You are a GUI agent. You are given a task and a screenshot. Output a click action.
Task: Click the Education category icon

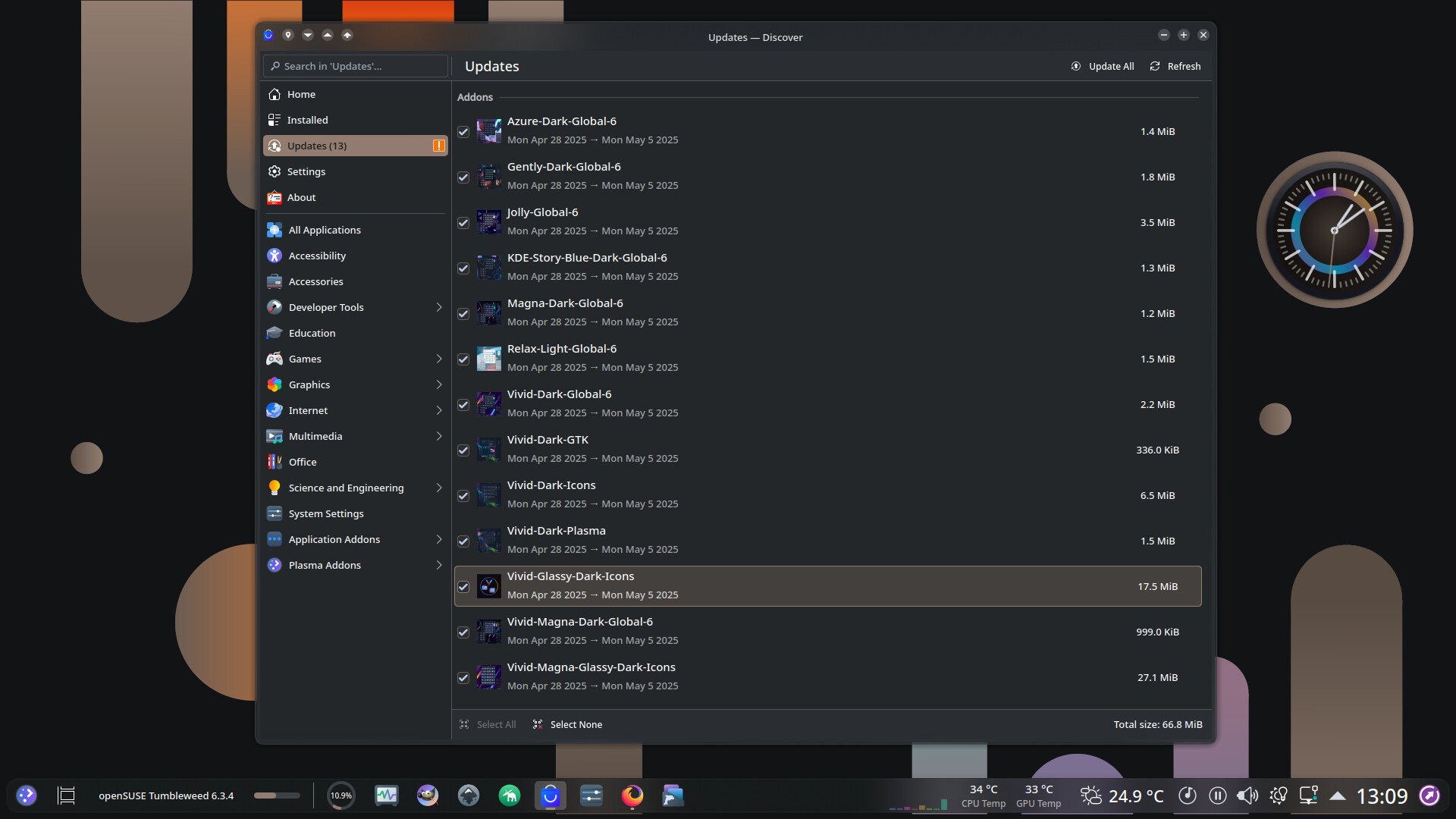click(275, 333)
